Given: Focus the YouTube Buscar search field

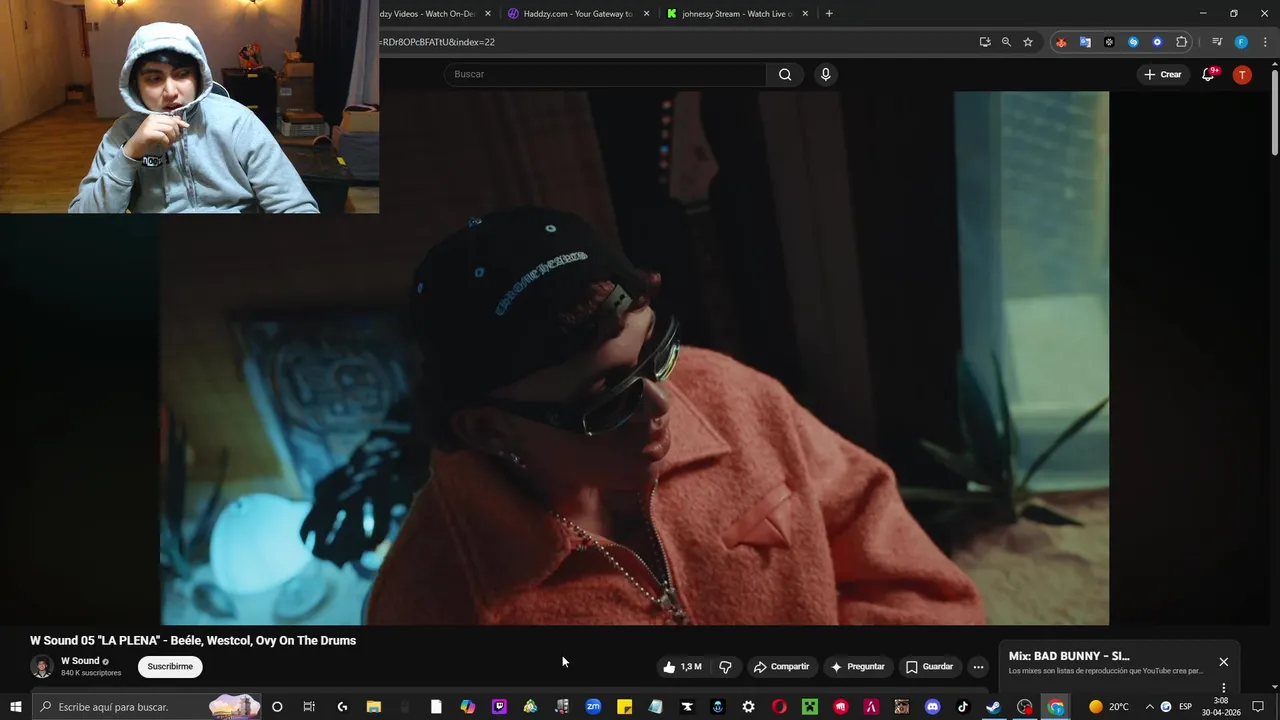Looking at the screenshot, I should point(605,74).
